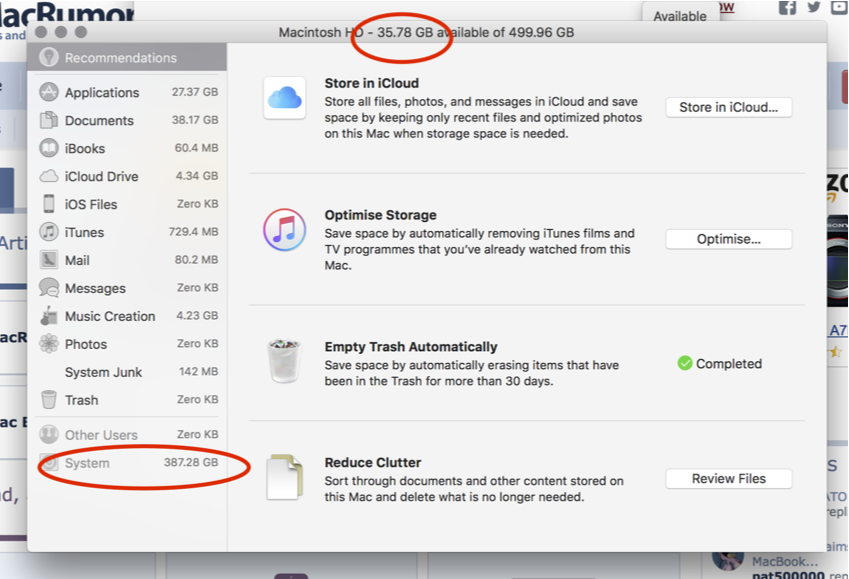Viewport: 849px width, 579px height.
Task: Click the Reduce Clutter heading
Action: [x=373, y=463]
